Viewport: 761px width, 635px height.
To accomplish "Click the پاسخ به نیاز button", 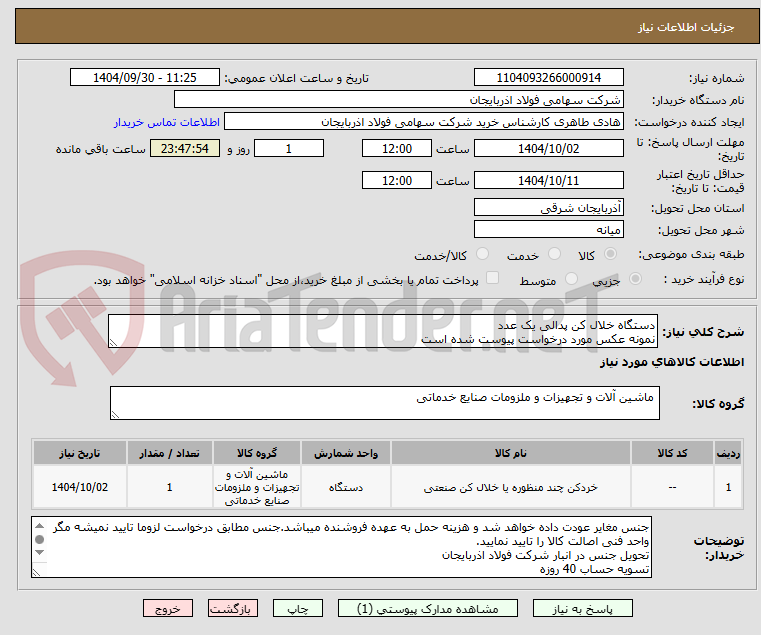I will [582, 608].
